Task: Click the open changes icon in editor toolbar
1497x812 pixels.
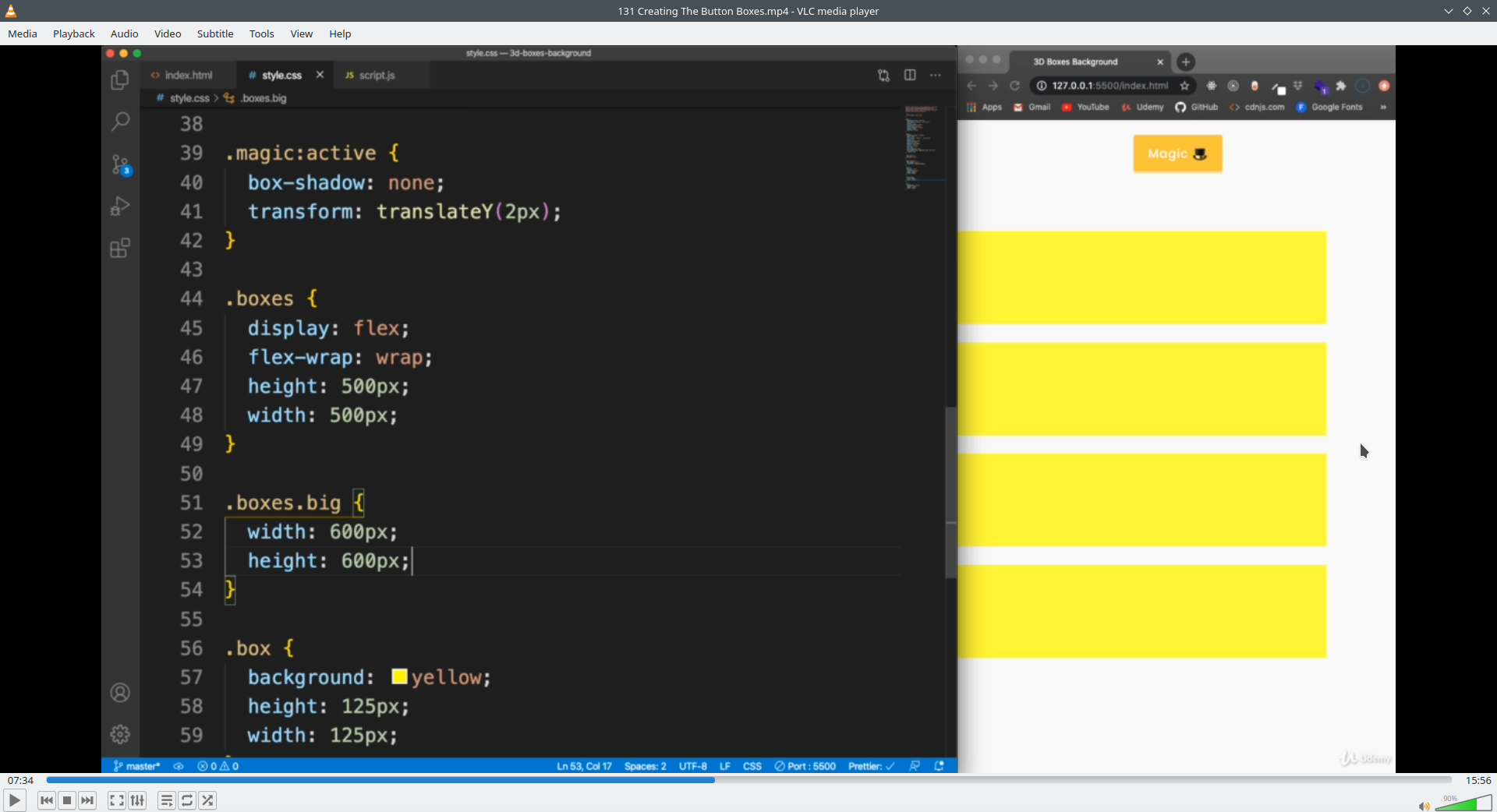Action: coord(883,75)
